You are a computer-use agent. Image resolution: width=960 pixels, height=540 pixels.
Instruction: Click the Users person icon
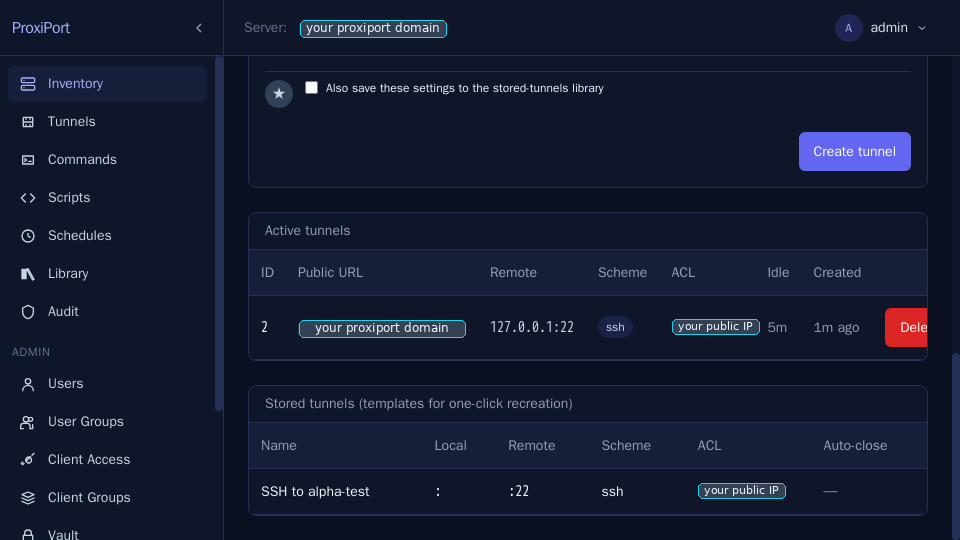(x=28, y=384)
